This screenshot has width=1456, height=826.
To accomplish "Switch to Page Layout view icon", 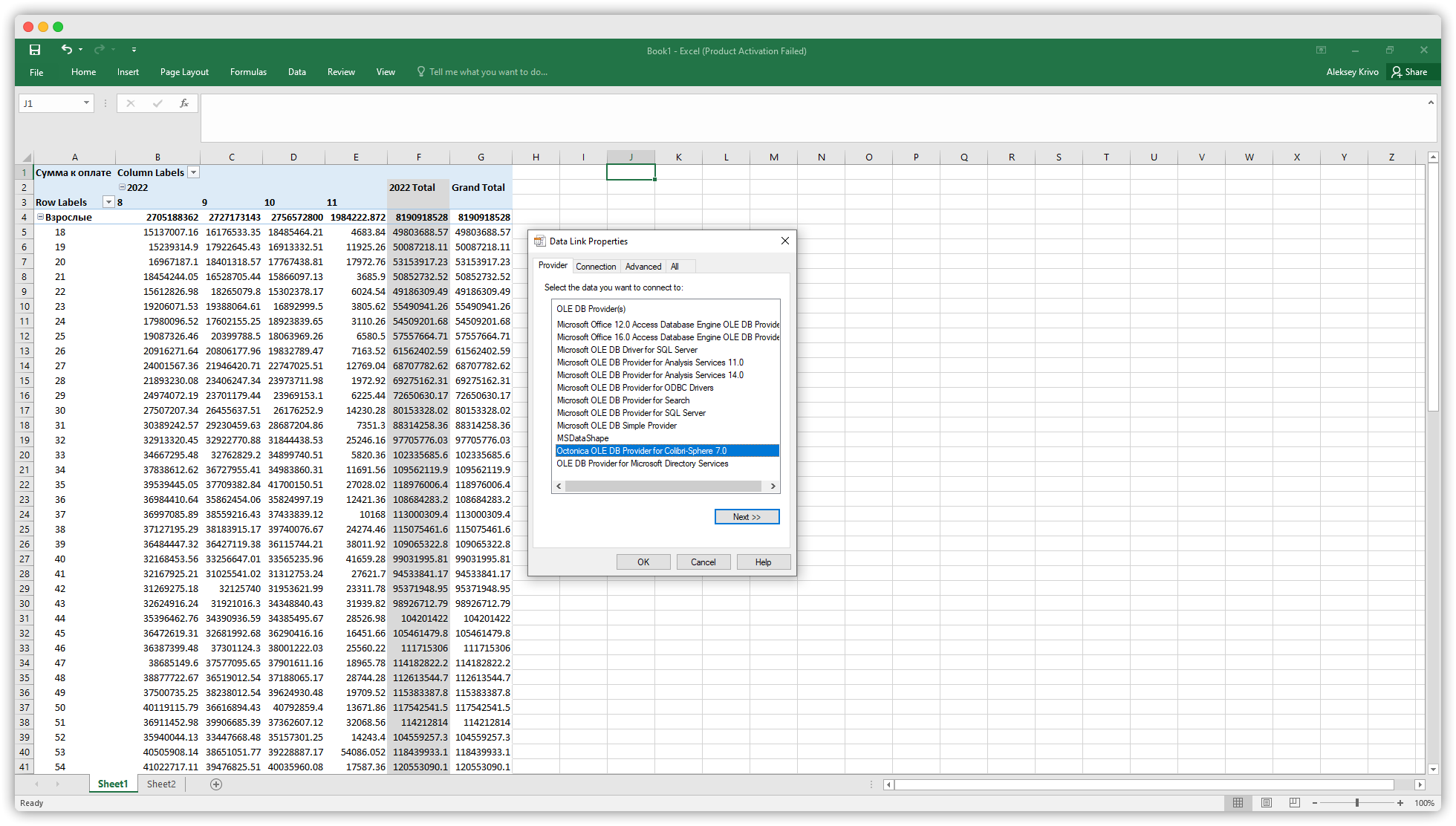I will coord(1267,803).
